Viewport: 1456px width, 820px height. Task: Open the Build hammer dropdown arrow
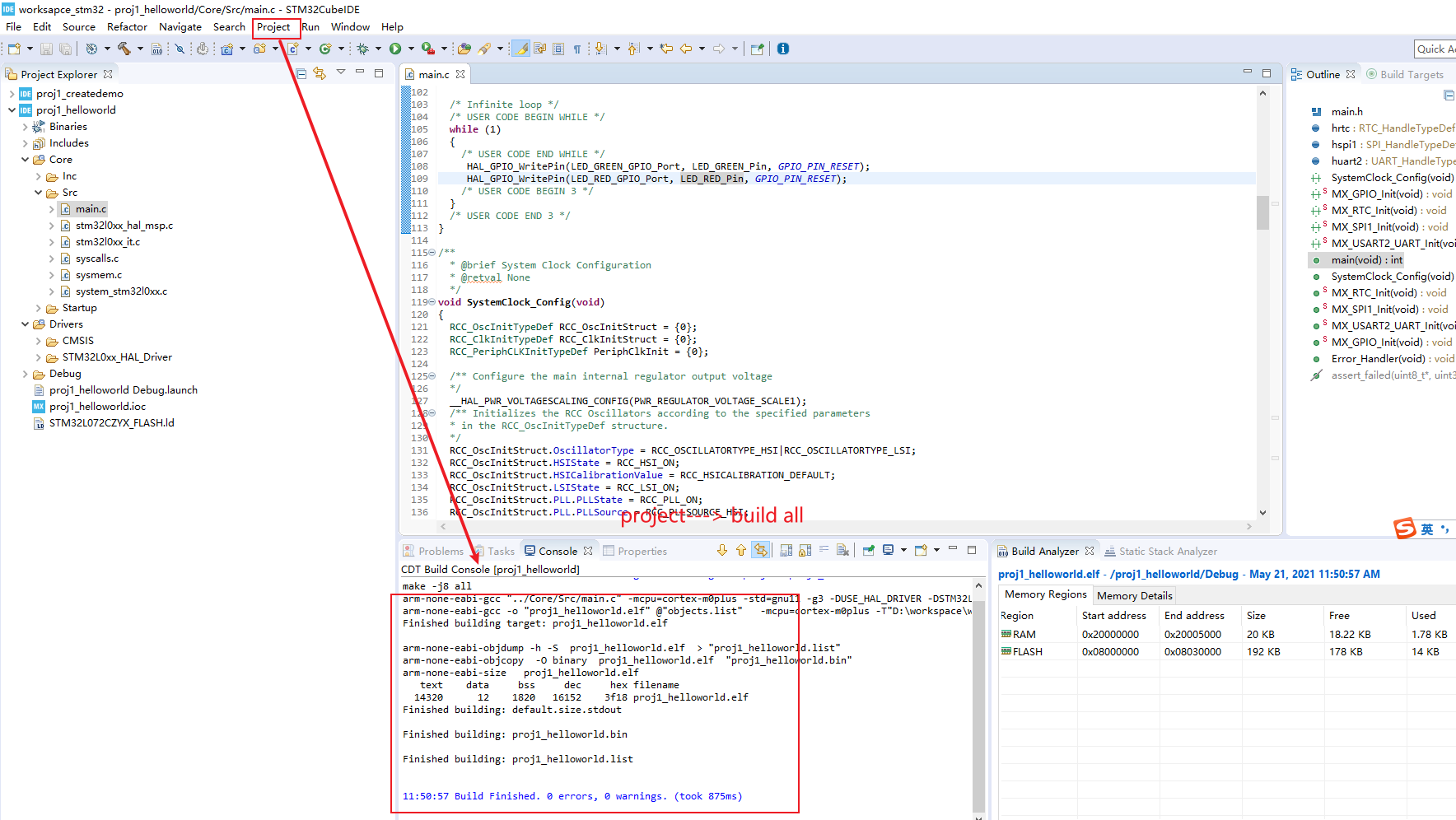(140, 49)
